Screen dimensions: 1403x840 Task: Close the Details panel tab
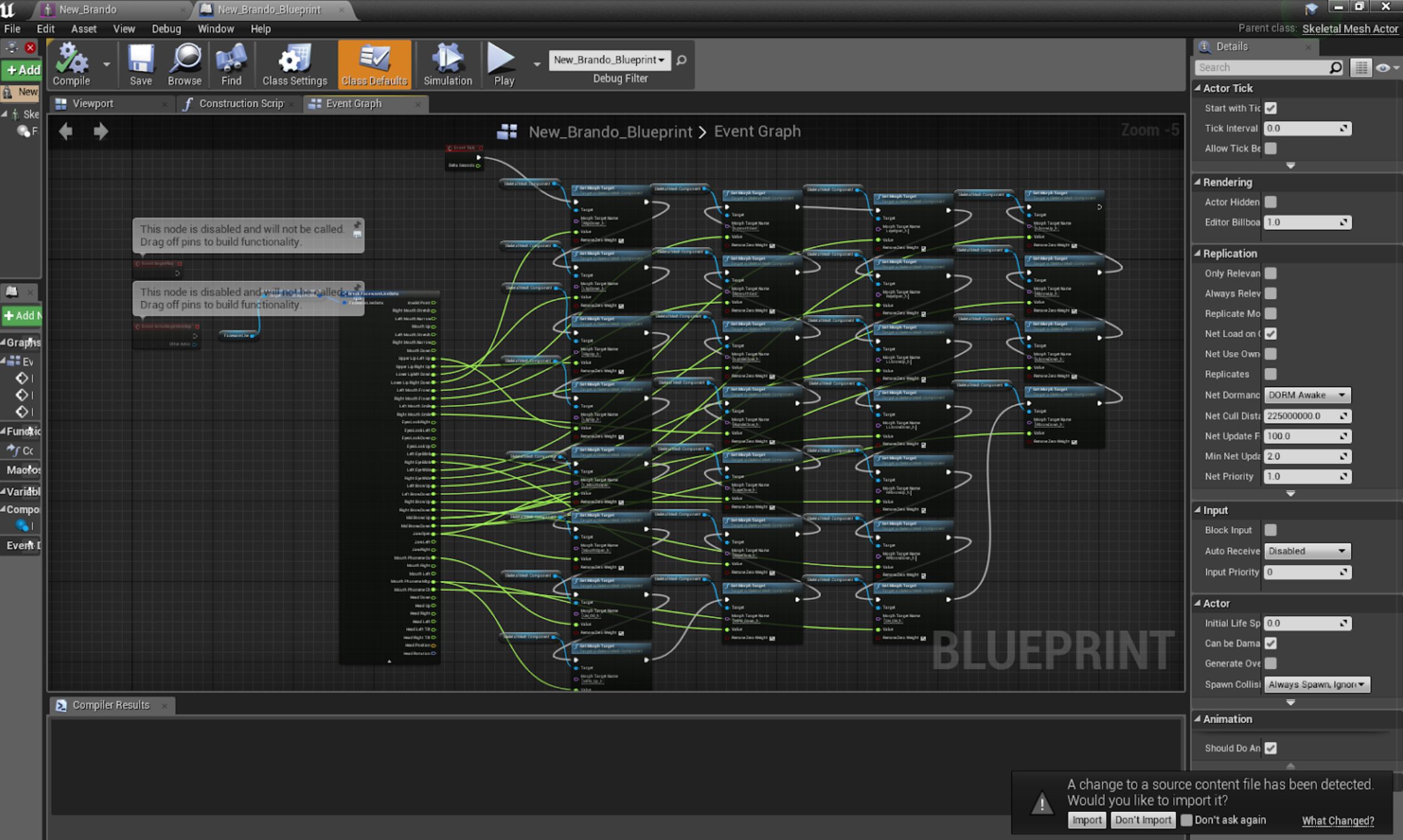(1308, 47)
